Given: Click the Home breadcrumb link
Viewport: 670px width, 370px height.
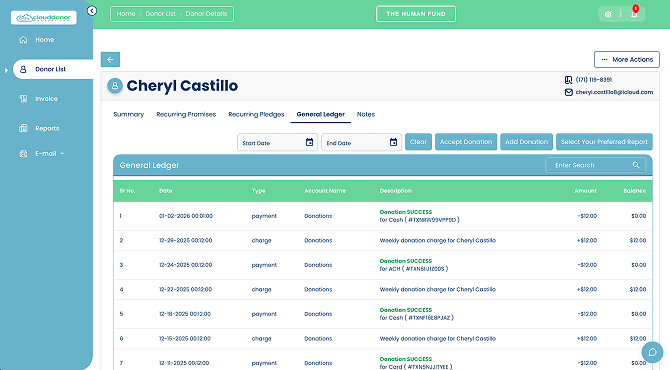Looking at the screenshot, I should click(x=126, y=14).
